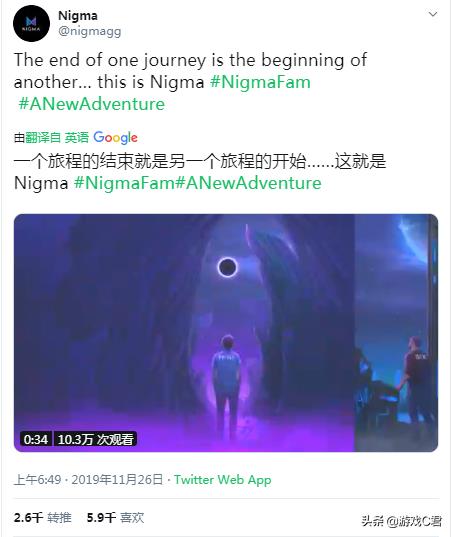Click the @nigmagg handle
Screen dimensions: 452x537
[x=90, y=31]
